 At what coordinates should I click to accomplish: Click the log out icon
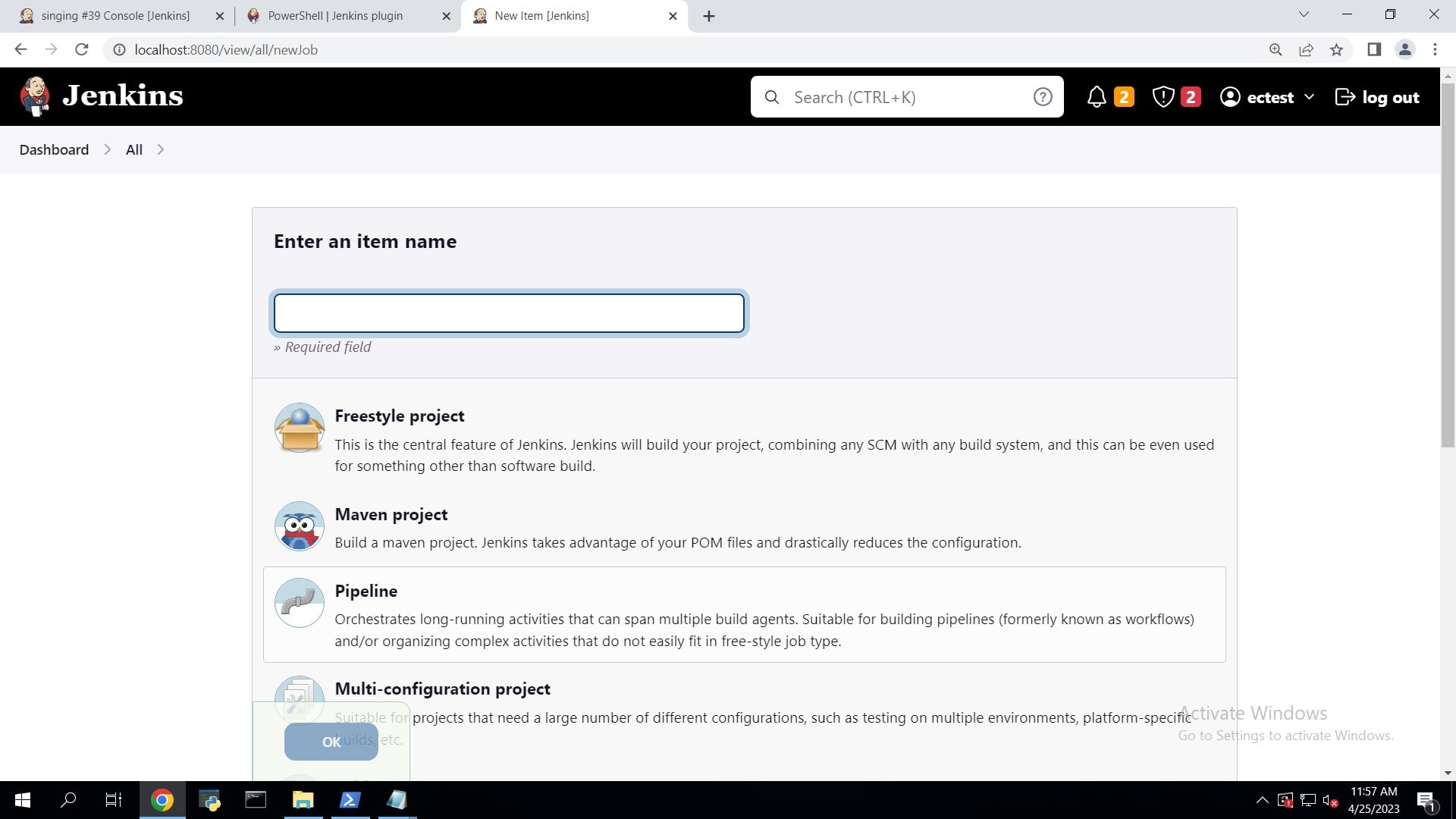click(1345, 97)
